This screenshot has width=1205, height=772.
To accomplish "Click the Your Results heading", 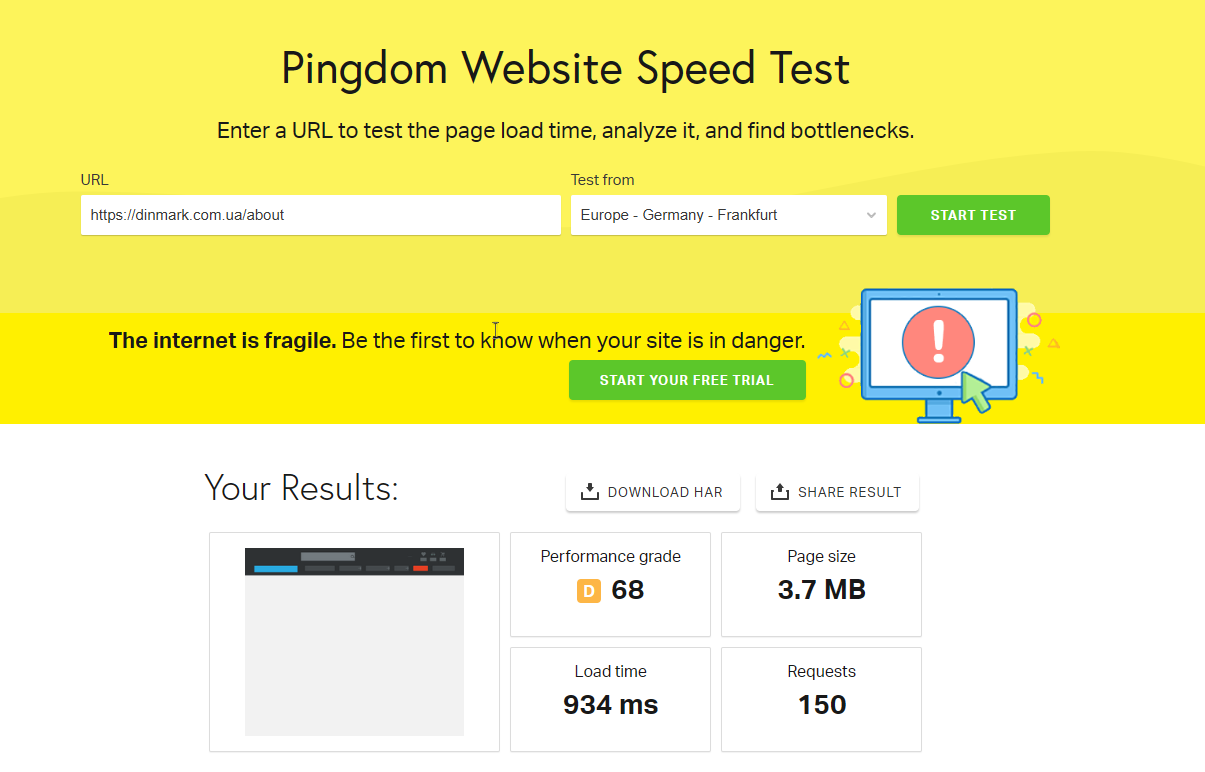I will tap(301, 488).
